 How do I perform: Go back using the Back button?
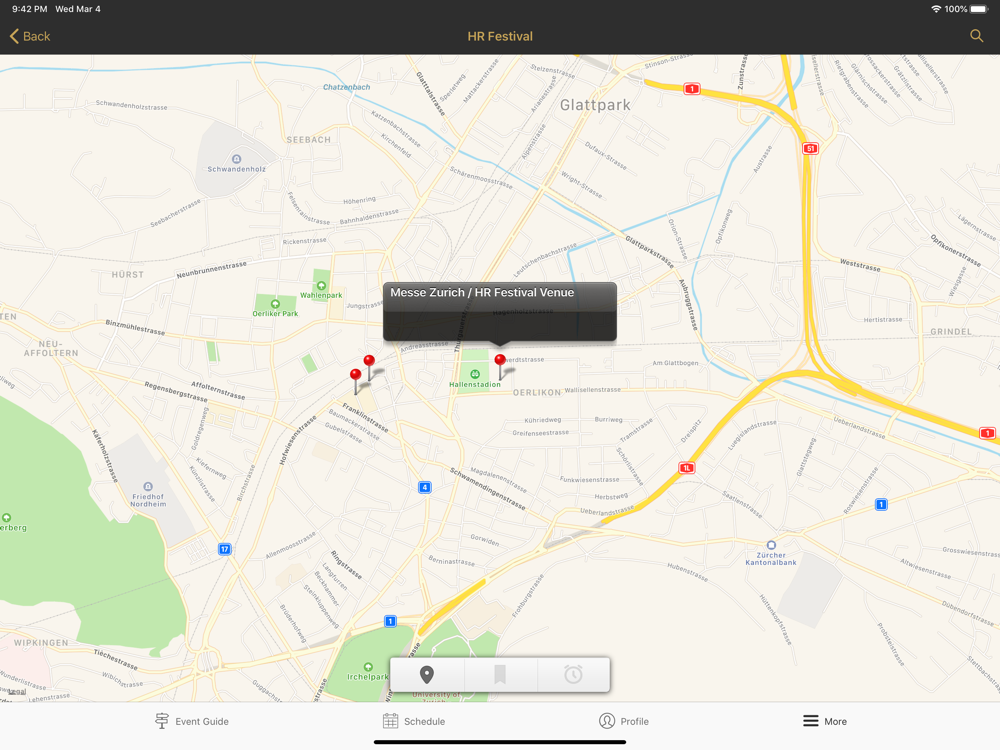pyautogui.click(x=30, y=36)
